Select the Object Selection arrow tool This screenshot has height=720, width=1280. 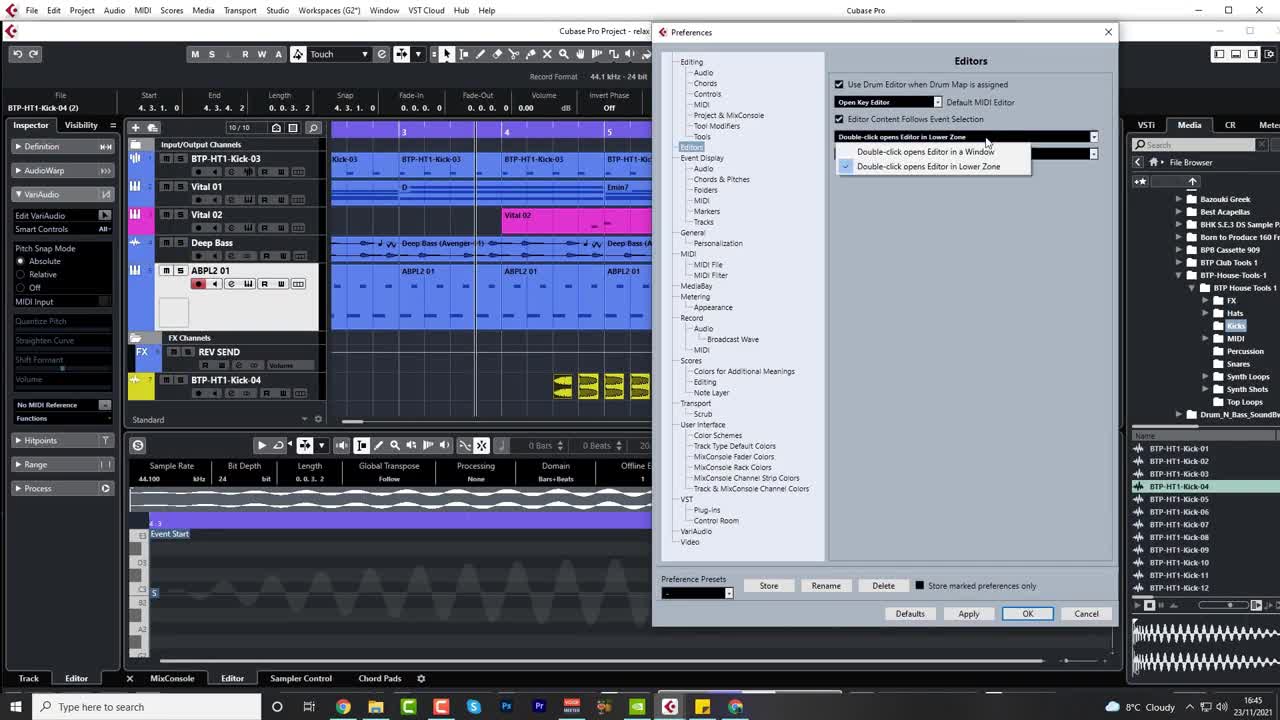coord(447,54)
